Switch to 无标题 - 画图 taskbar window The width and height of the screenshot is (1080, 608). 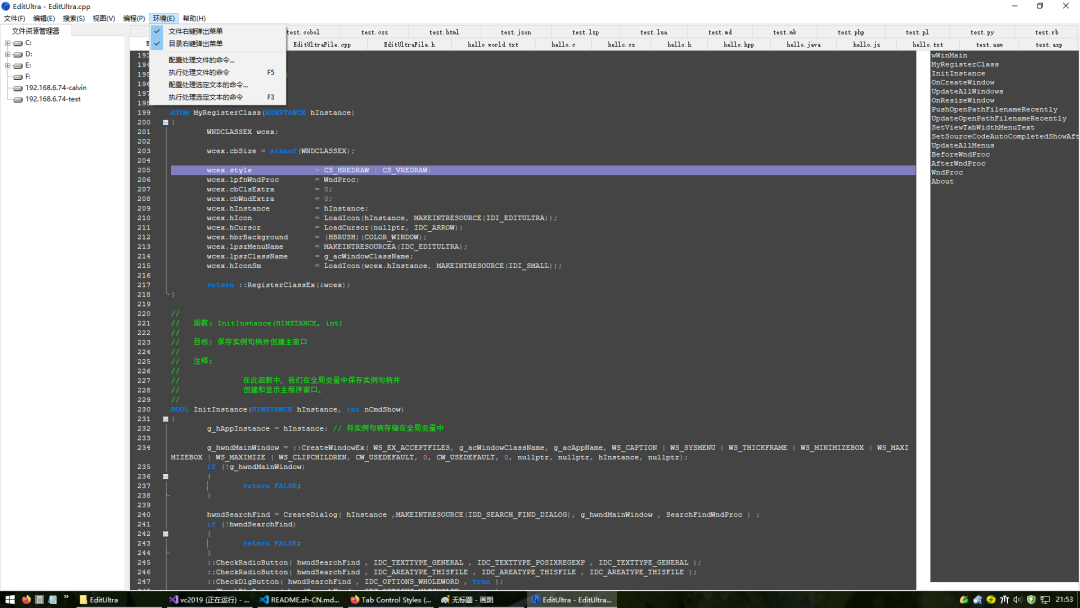[x=480, y=600]
